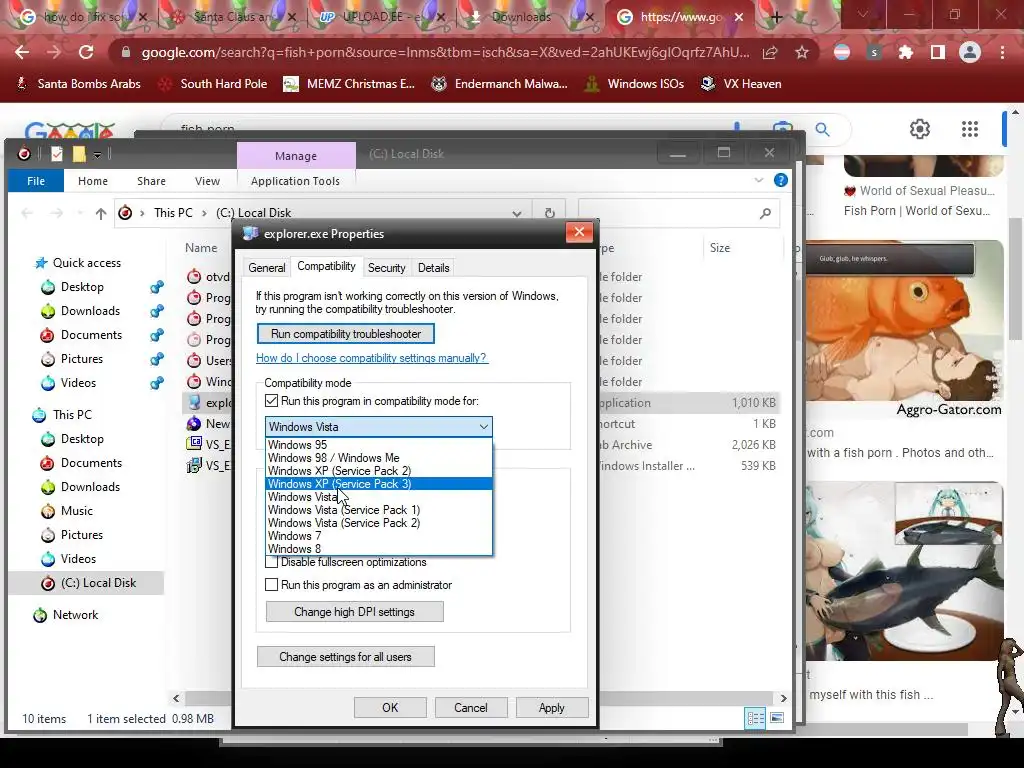Choose Windows XP (Service Pack 2)
The width and height of the screenshot is (1024, 768).
379,471
